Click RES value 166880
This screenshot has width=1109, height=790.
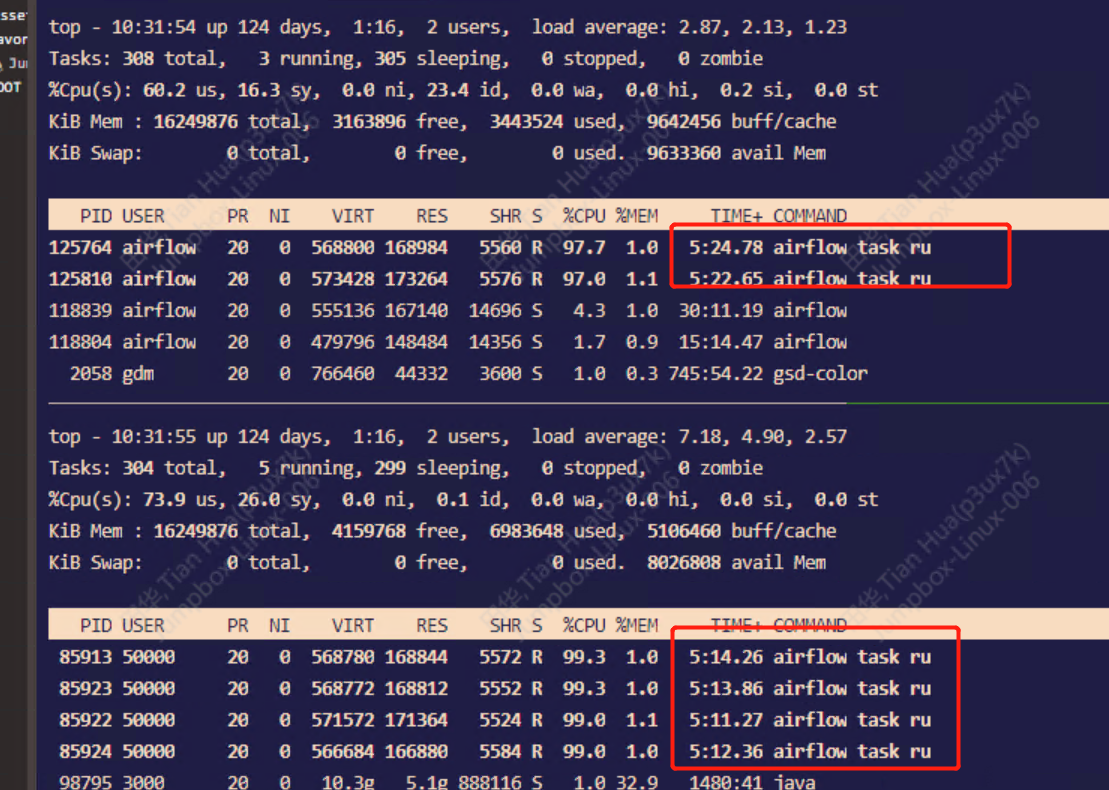click(417, 751)
